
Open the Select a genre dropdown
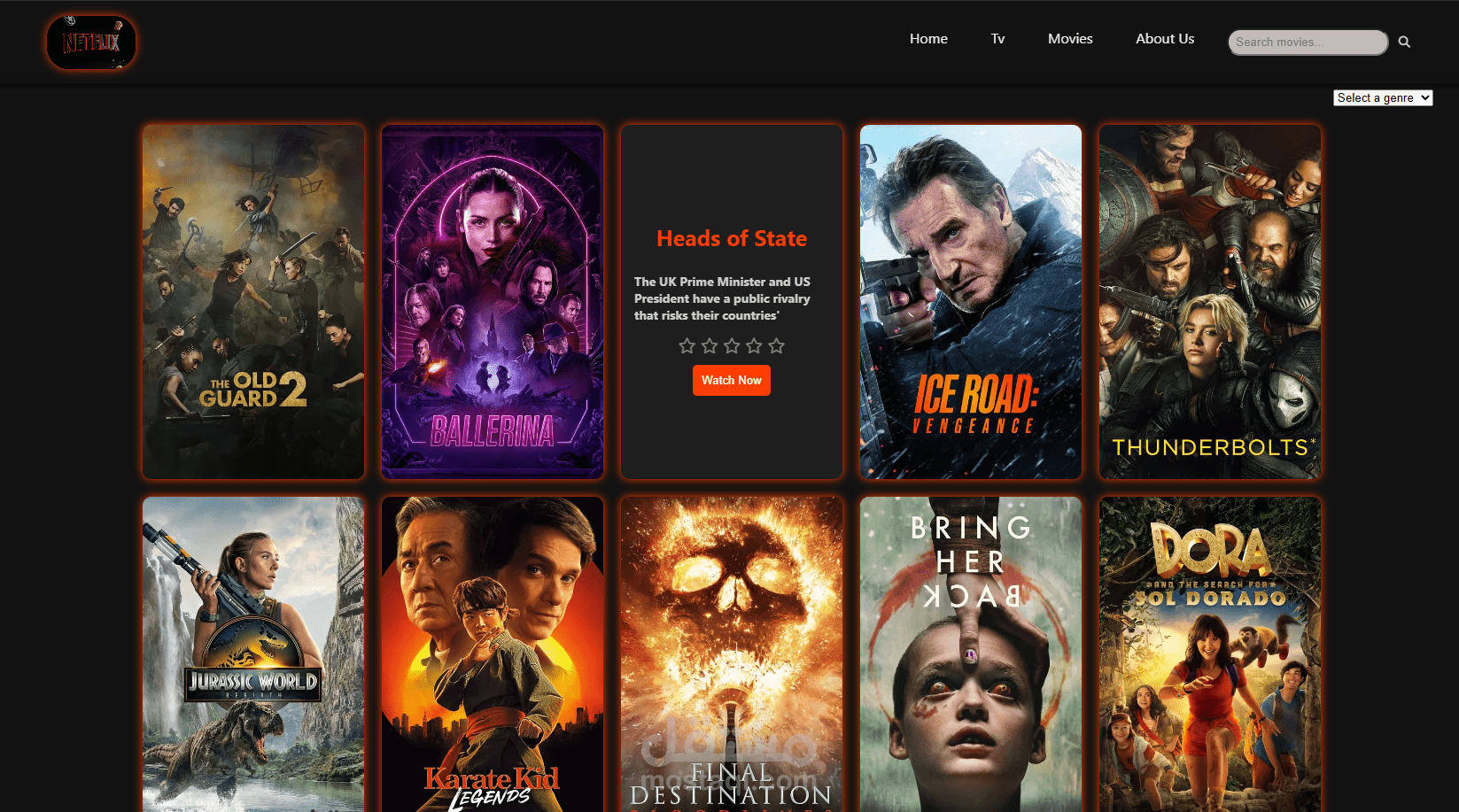tap(1383, 98)
